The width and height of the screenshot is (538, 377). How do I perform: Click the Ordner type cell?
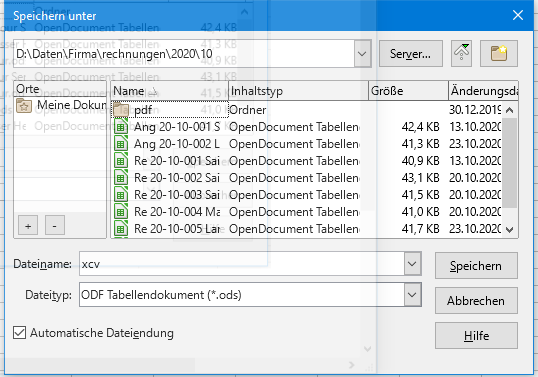(247, 110)
